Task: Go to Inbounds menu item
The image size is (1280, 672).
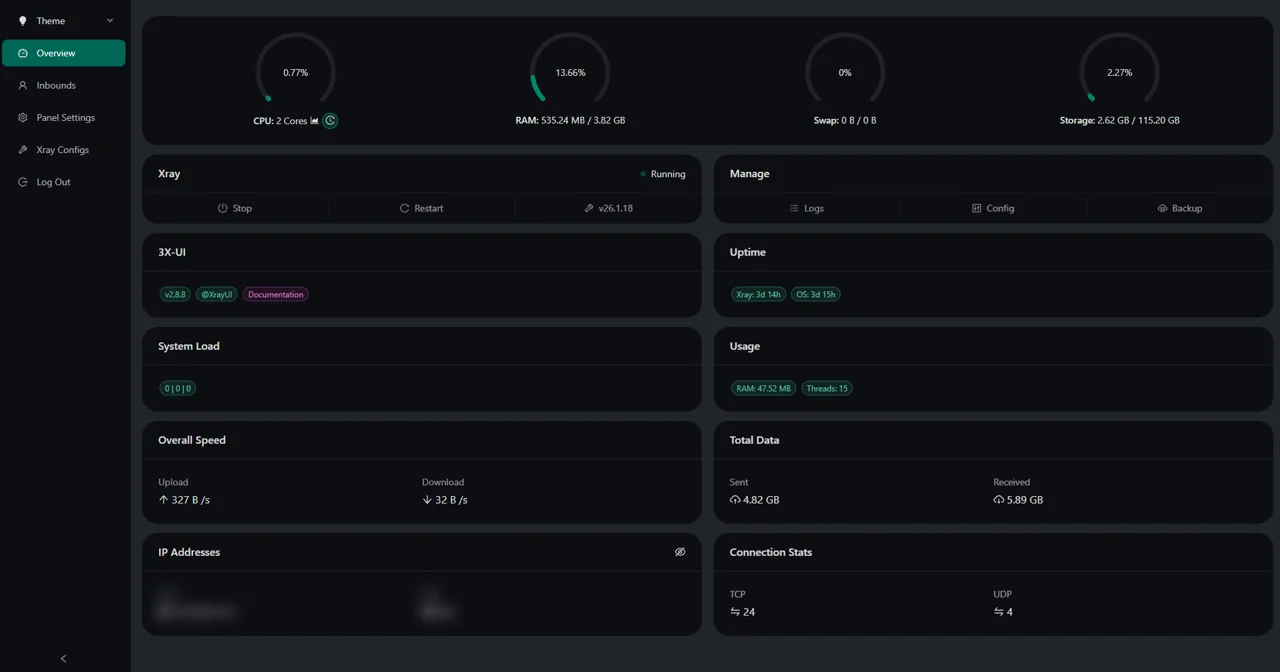Action: click(64, 85)
